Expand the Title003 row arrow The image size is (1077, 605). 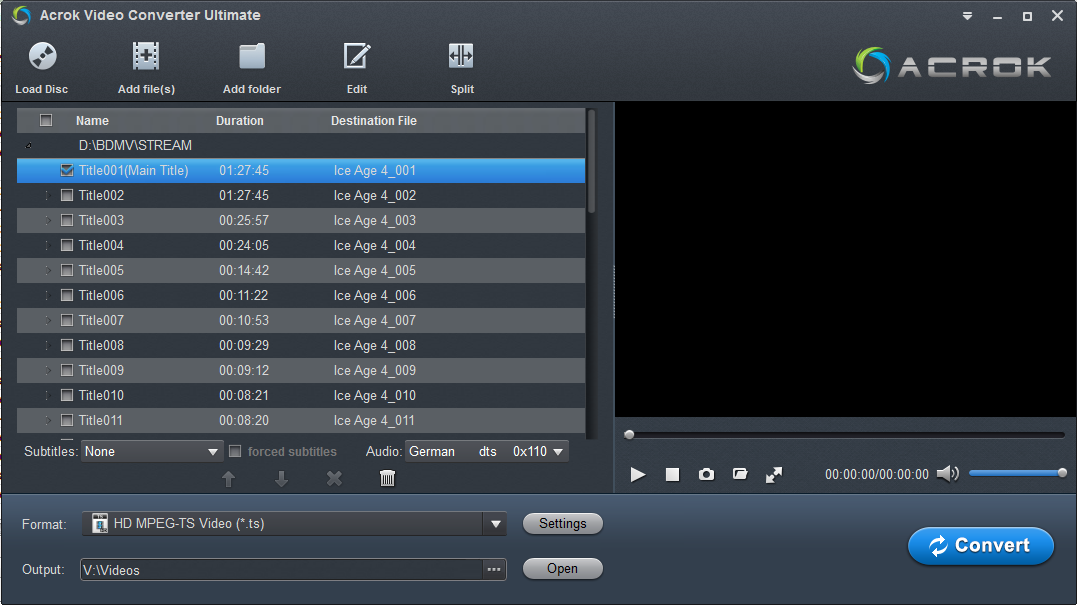click(47, 220)
